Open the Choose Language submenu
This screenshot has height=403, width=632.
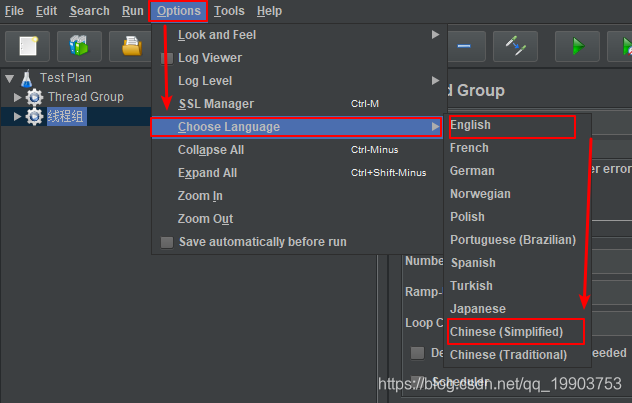pos(297,127)
